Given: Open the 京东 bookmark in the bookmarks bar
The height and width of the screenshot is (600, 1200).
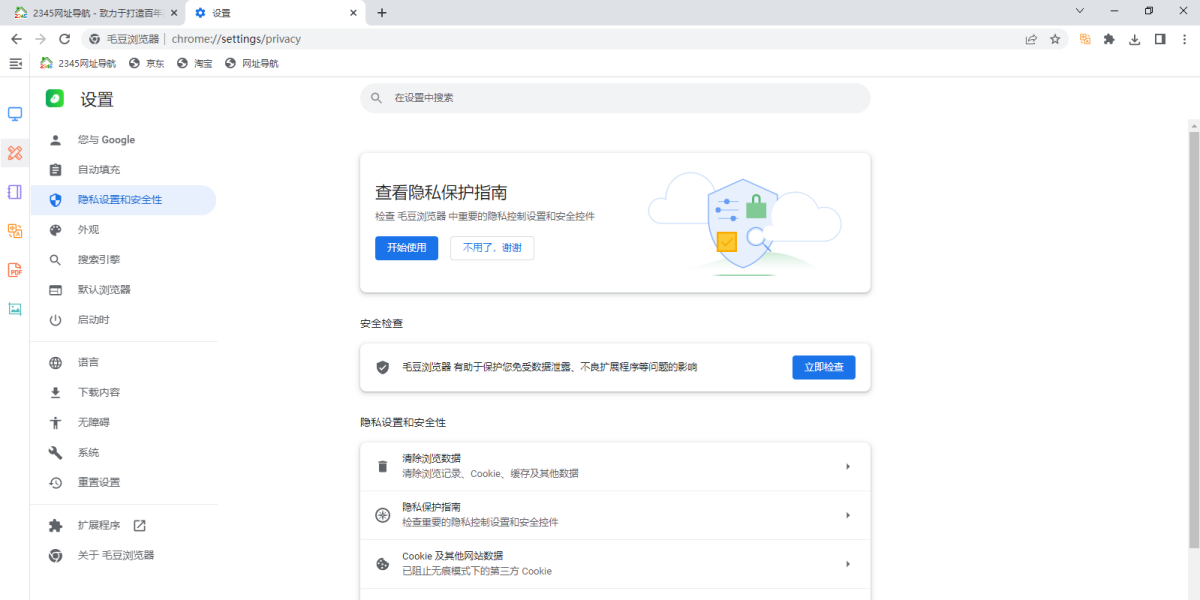Looking at the screenshot, I should pos(147,62).
